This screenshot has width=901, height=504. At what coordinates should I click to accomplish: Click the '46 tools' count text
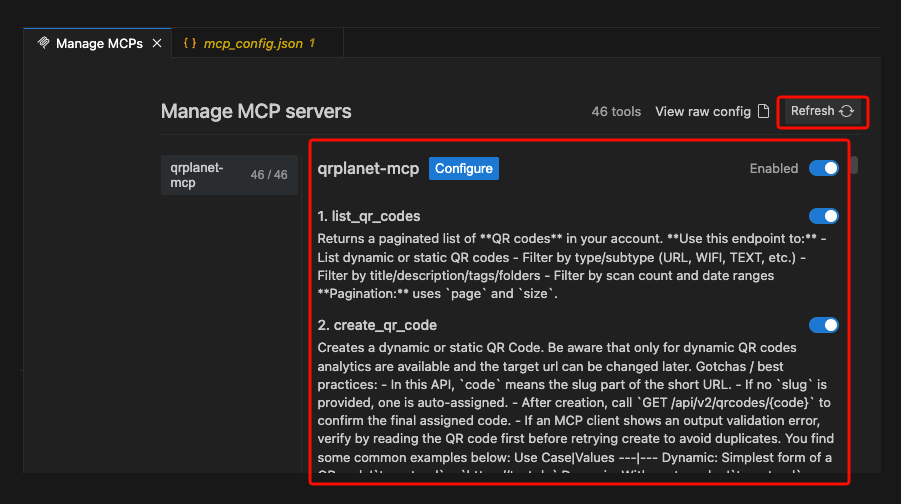tap(616, 111)
